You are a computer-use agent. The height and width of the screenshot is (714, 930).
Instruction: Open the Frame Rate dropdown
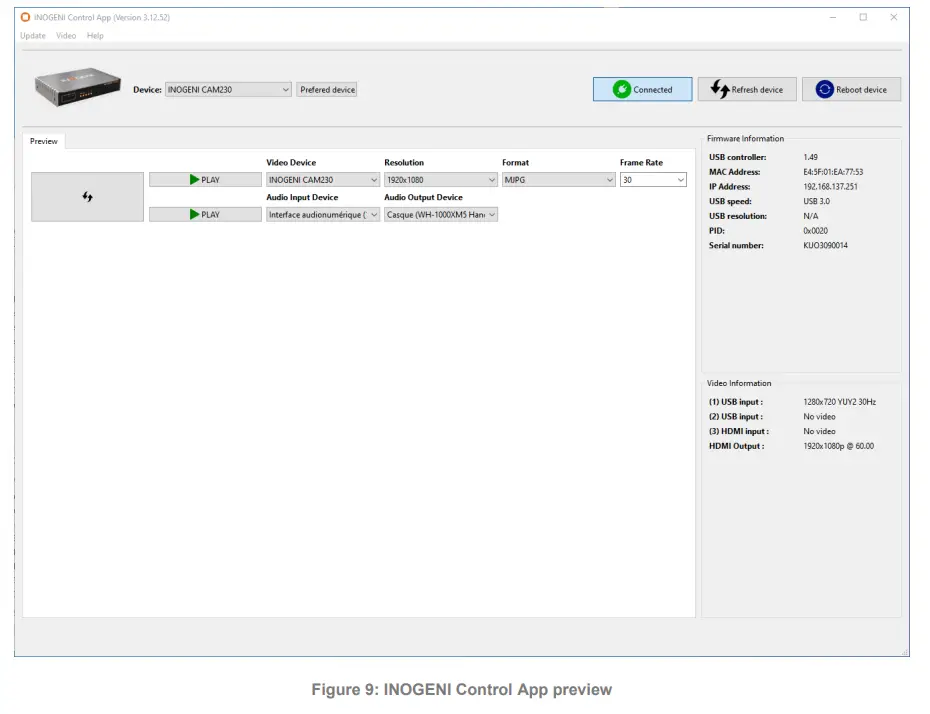(653, 180)
